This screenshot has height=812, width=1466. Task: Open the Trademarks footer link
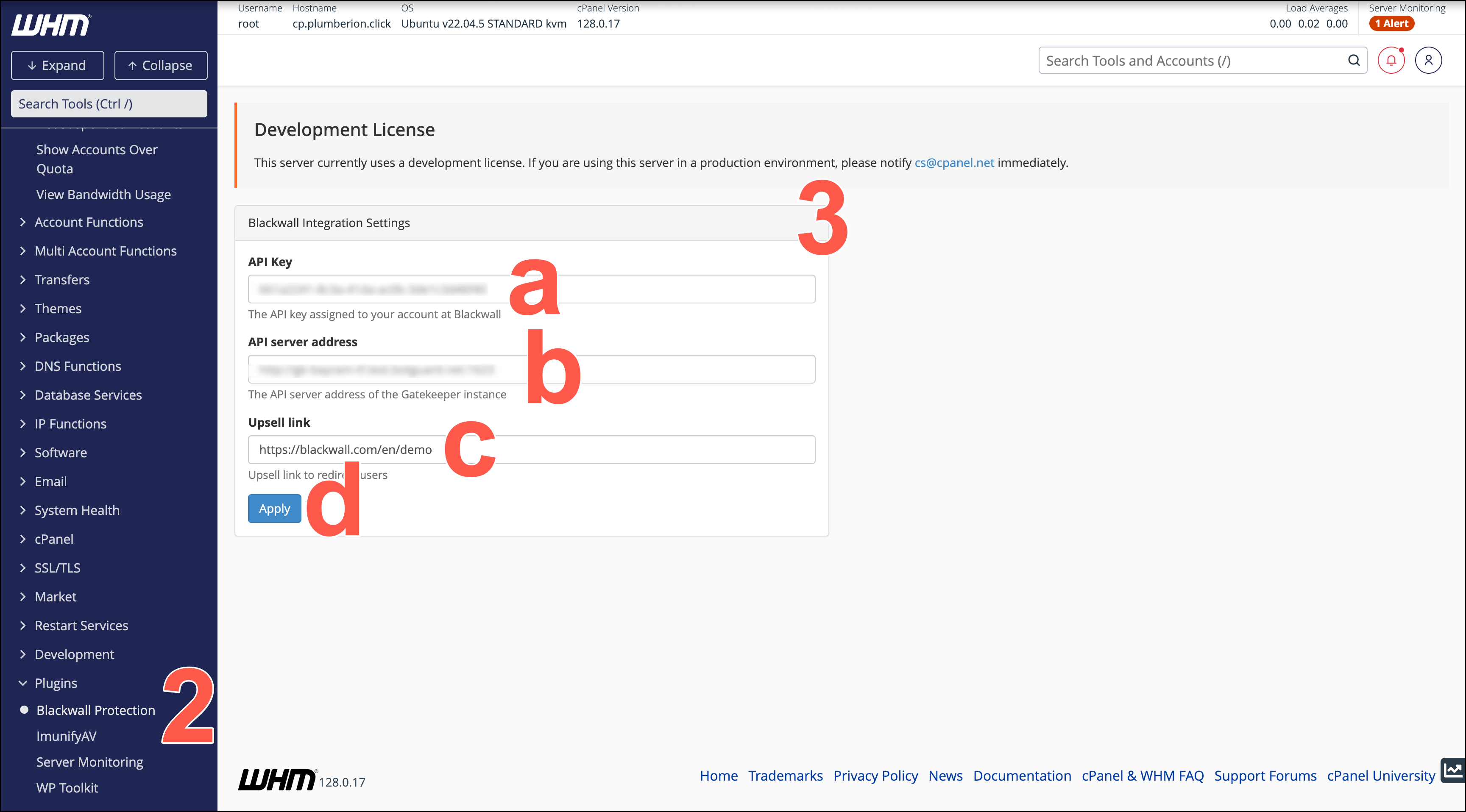pos(785,776)
